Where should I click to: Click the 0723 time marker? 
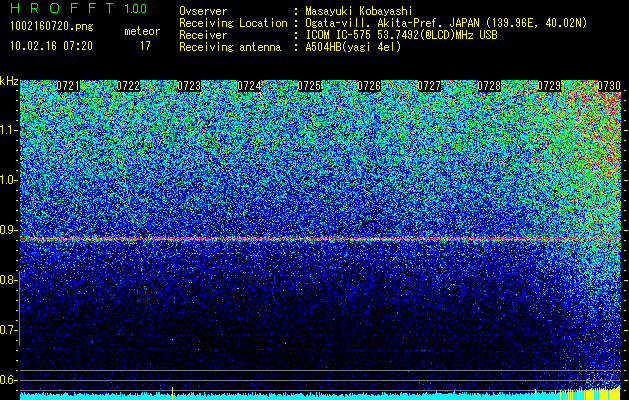189,86
